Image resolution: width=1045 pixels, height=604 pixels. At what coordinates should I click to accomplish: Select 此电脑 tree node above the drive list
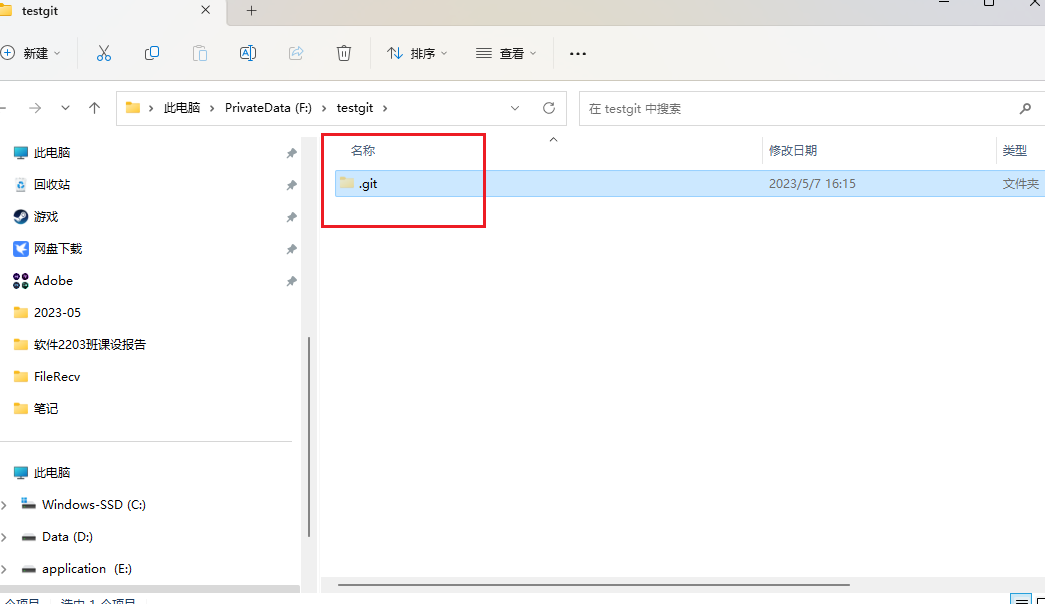[52, 473]
